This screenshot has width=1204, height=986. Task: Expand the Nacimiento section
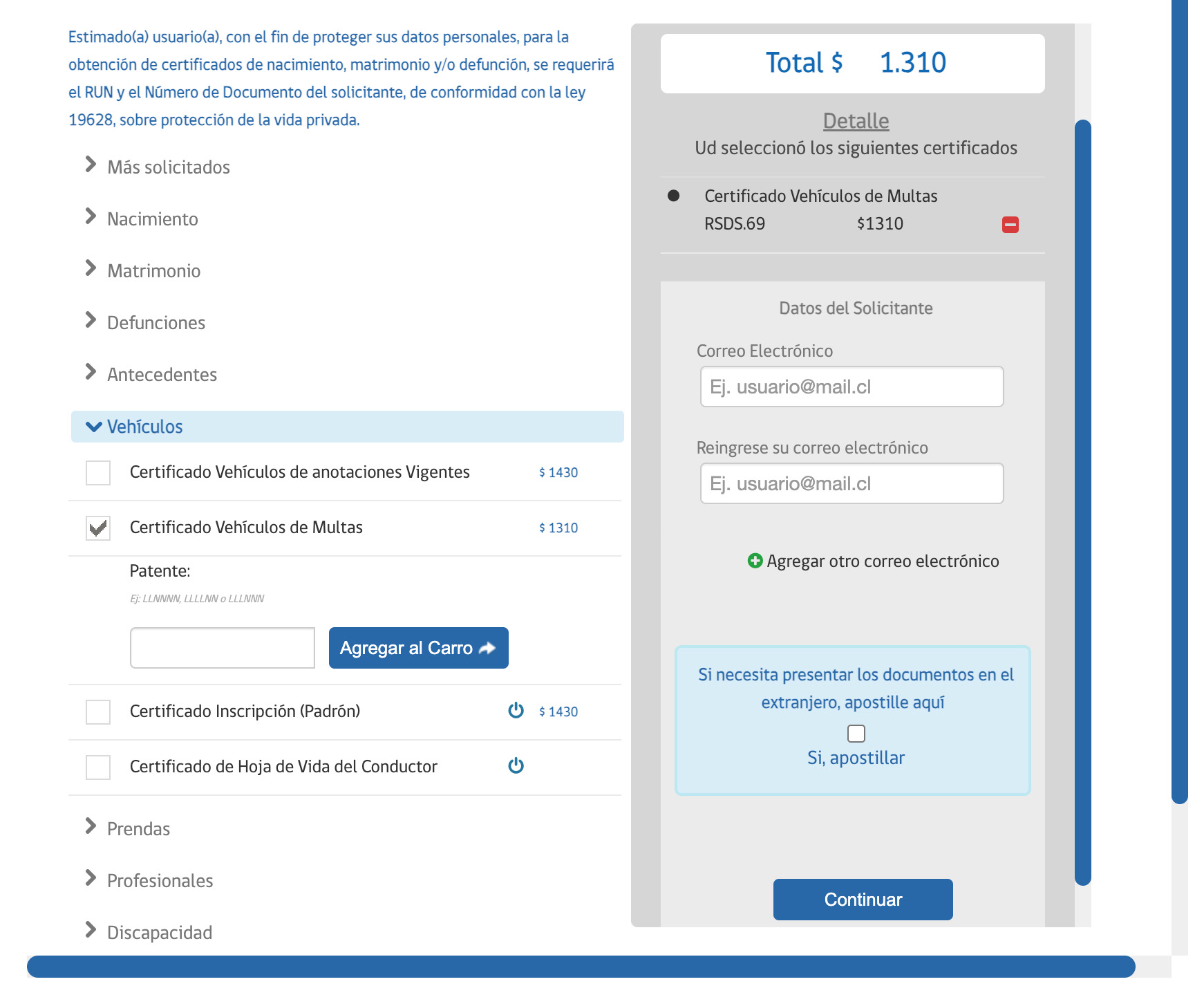point(153,218)
